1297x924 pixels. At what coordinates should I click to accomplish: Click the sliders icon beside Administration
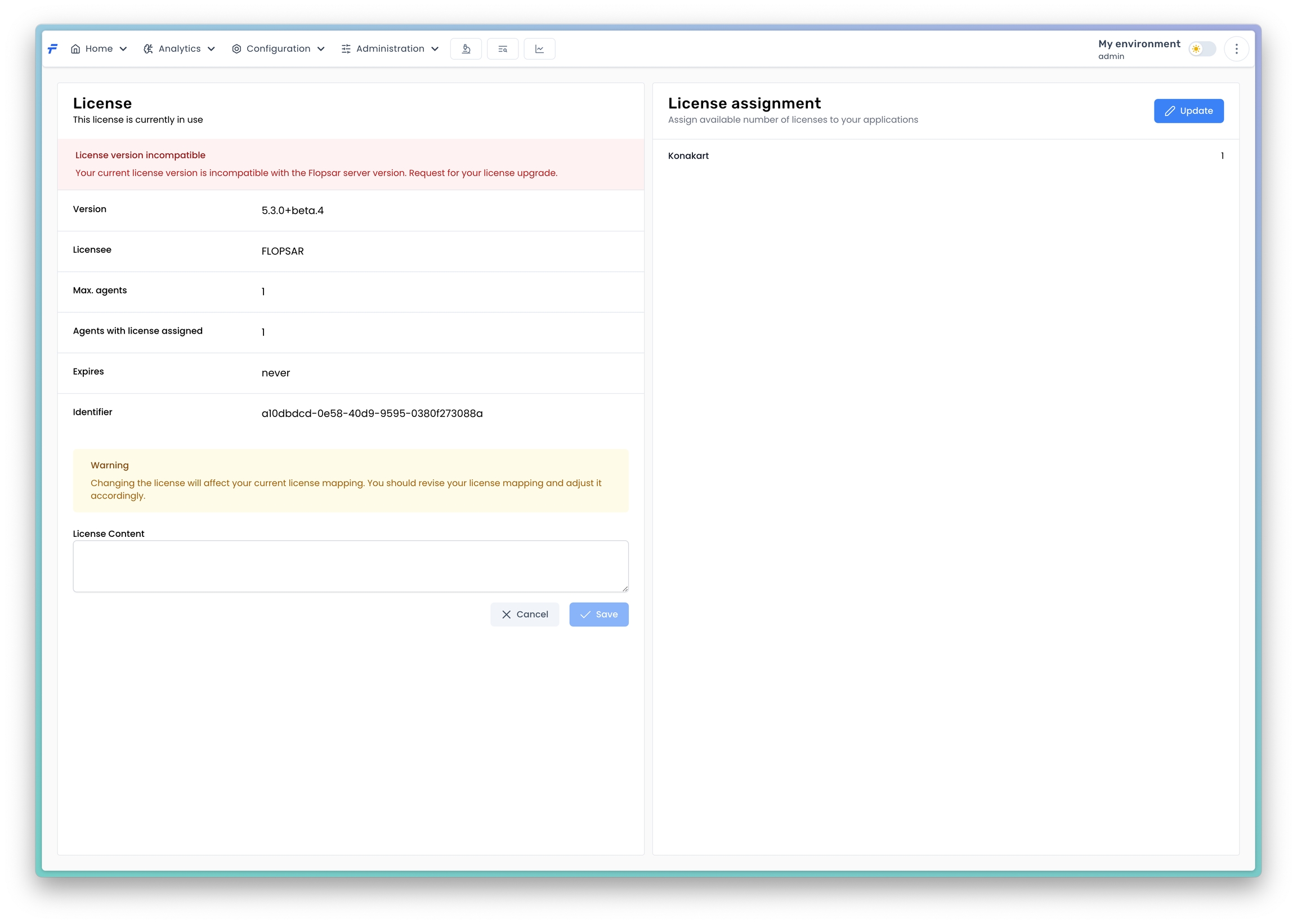(346, 49)
